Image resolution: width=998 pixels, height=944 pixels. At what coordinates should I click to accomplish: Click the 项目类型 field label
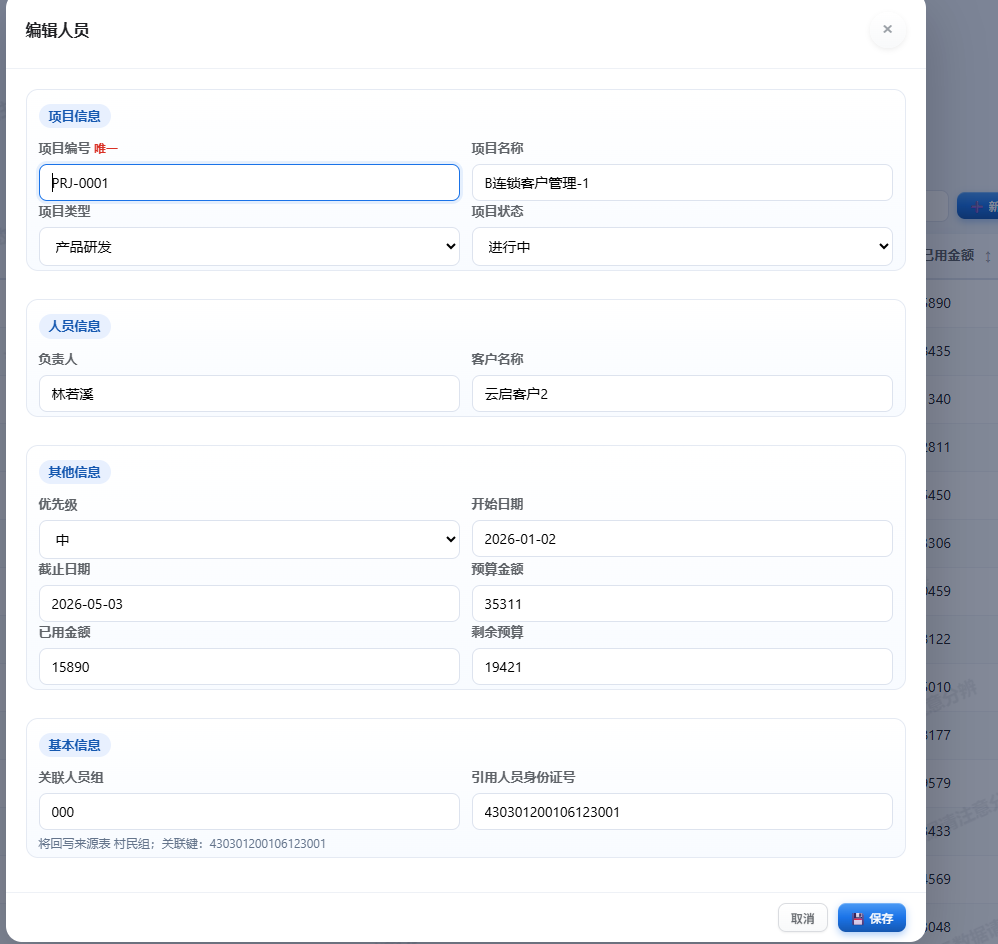(x=64, y=211)
